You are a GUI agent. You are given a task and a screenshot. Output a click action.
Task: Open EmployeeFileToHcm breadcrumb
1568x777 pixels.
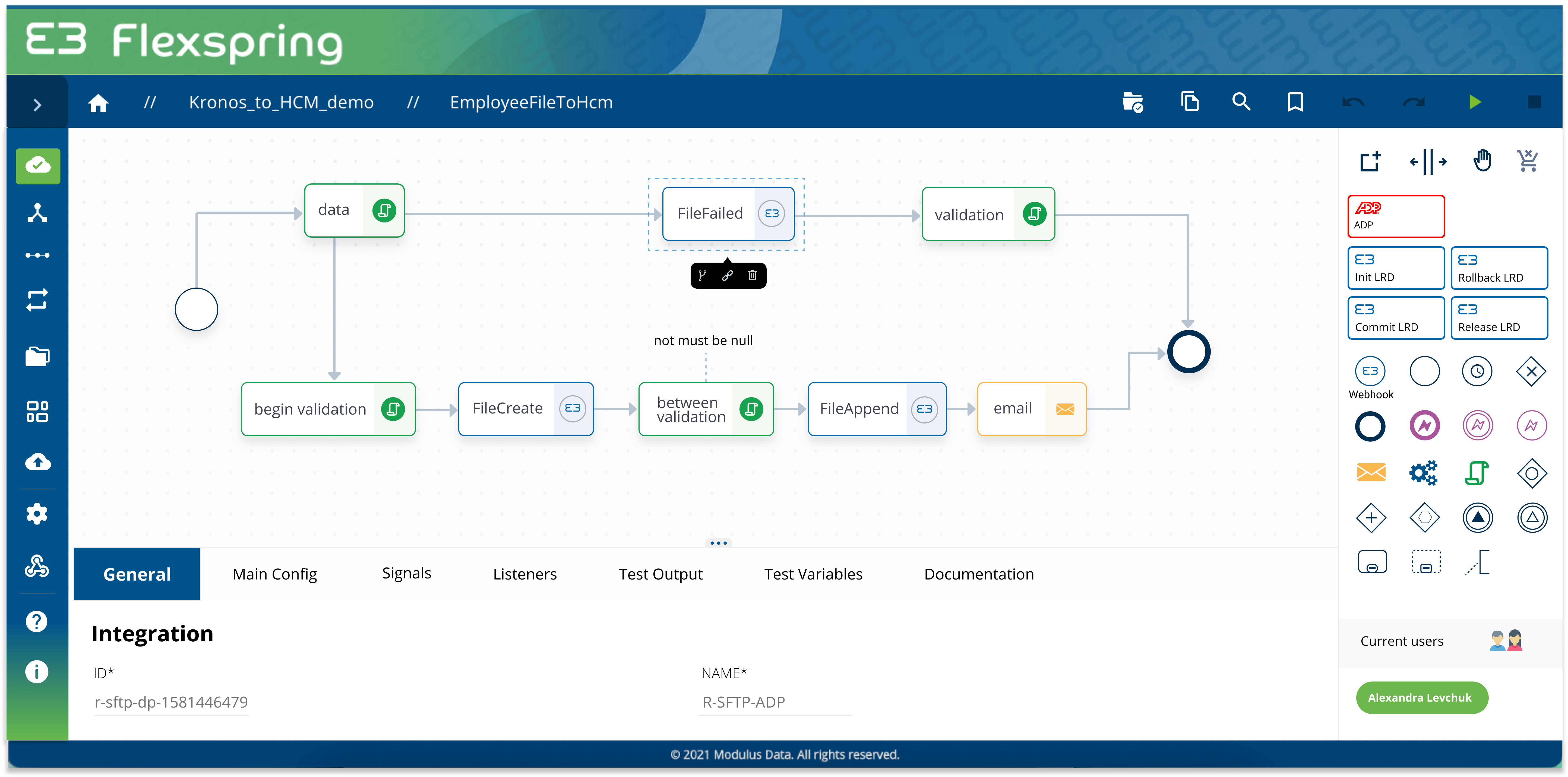[531, 102]
